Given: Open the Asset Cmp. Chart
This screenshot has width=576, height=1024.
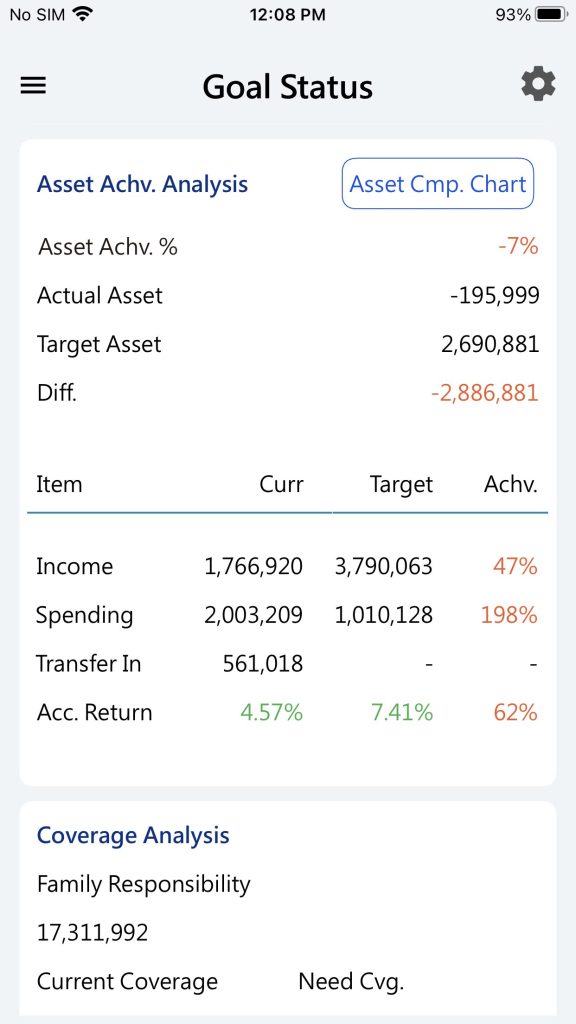Looking at the screenshot, I should pyautogui.click(x=438, y=184).
